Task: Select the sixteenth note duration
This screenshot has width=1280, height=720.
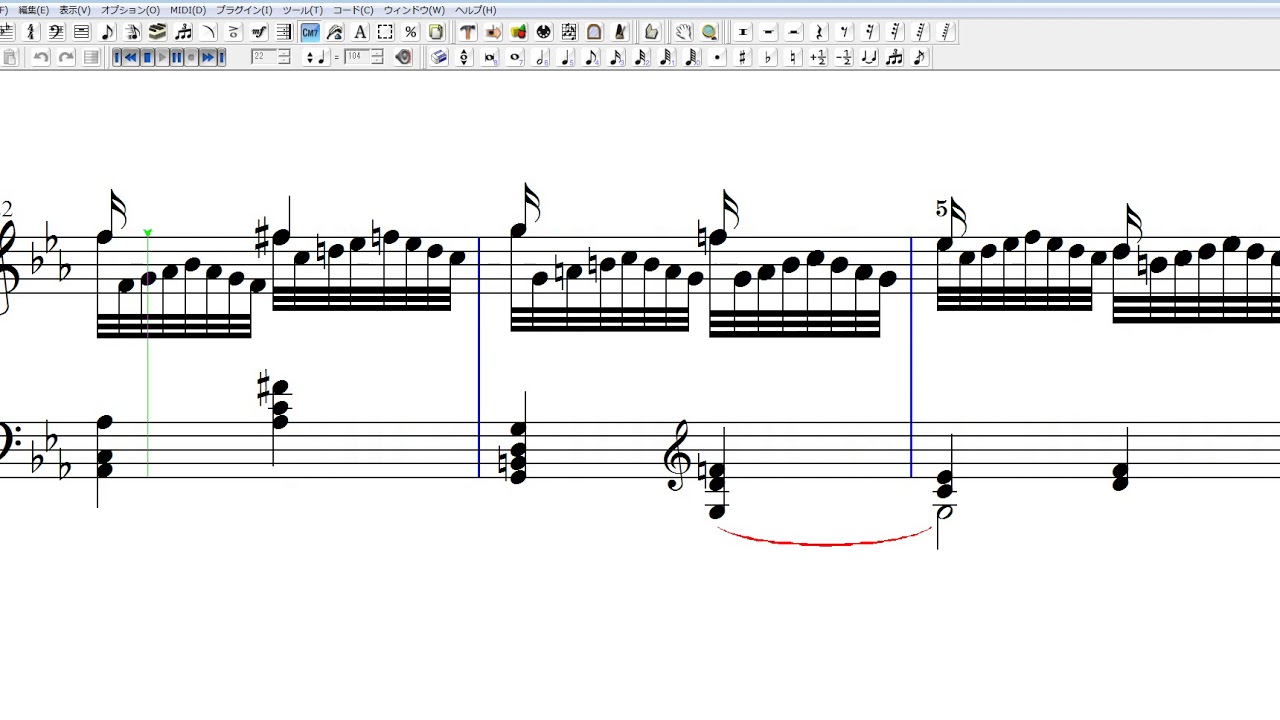Action: [x=616, y=57]
